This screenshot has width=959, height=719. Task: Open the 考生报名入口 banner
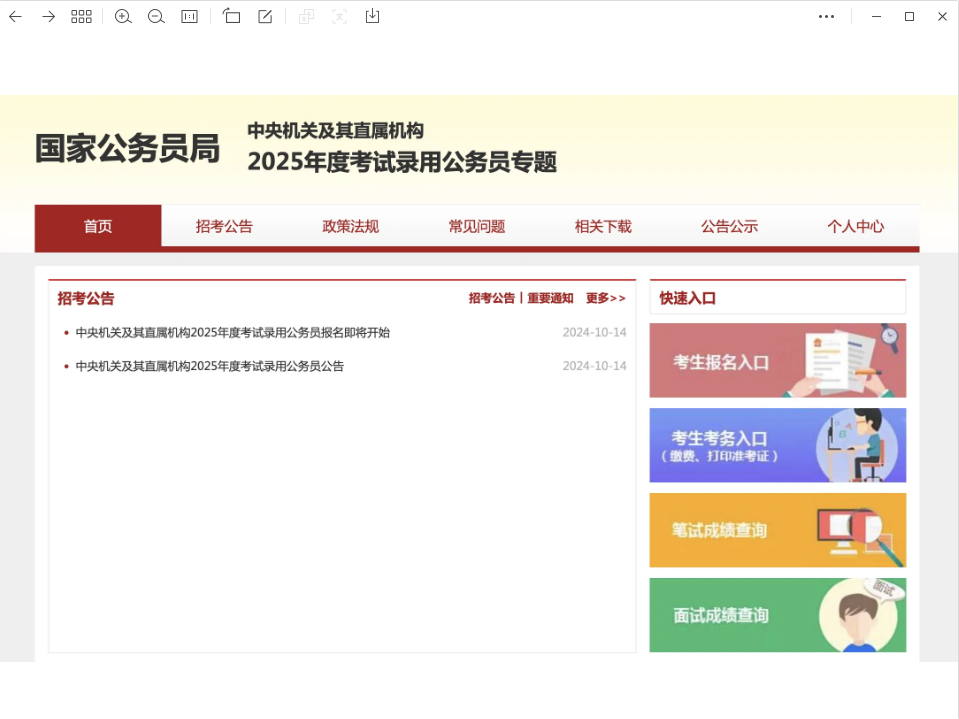(x=777, y=361)
